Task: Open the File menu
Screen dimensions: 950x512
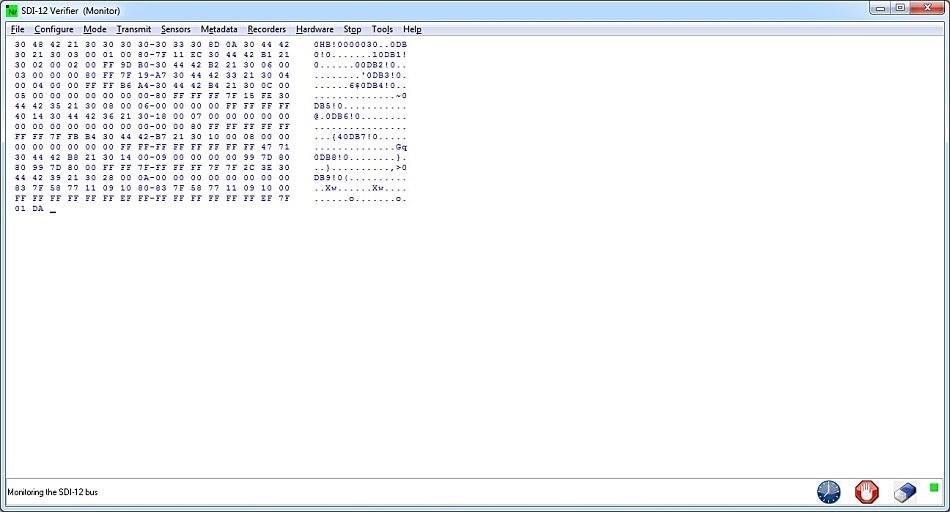Action: tap(18, 29)
